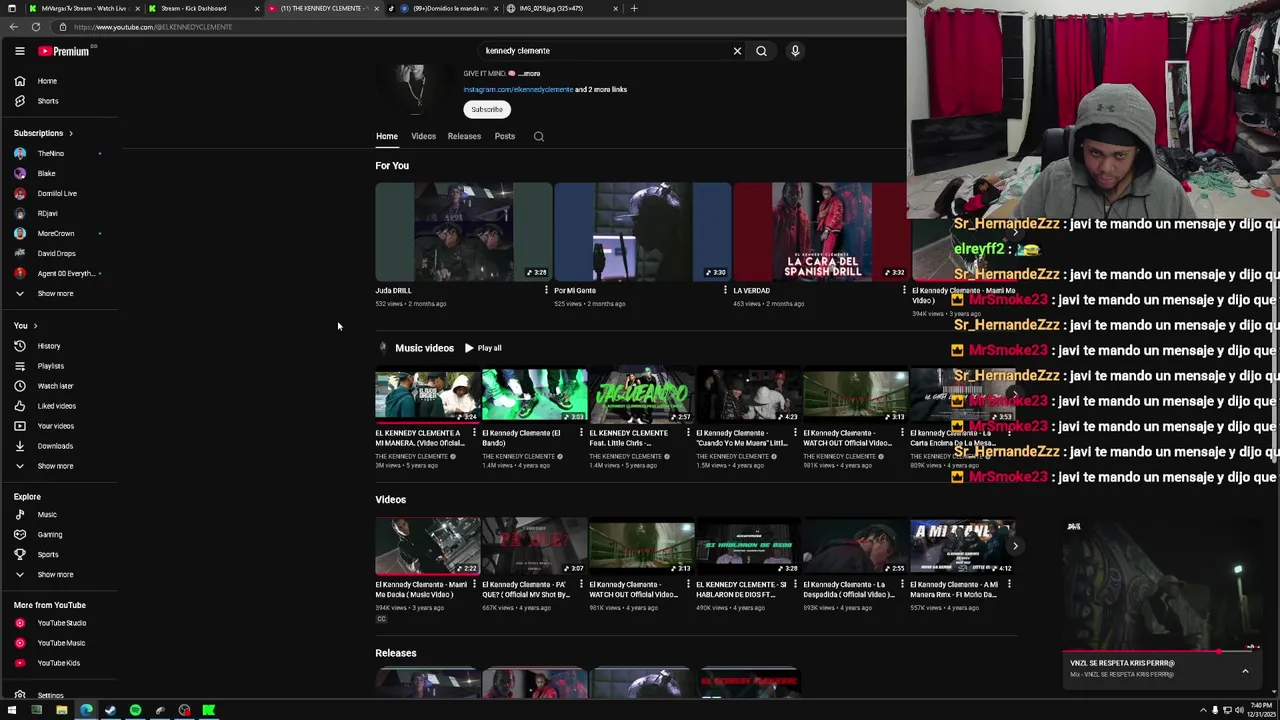Switch to the channel Releases tab
The height and width of the screenshot is (720, 1280).
click(x=464, y=137)
